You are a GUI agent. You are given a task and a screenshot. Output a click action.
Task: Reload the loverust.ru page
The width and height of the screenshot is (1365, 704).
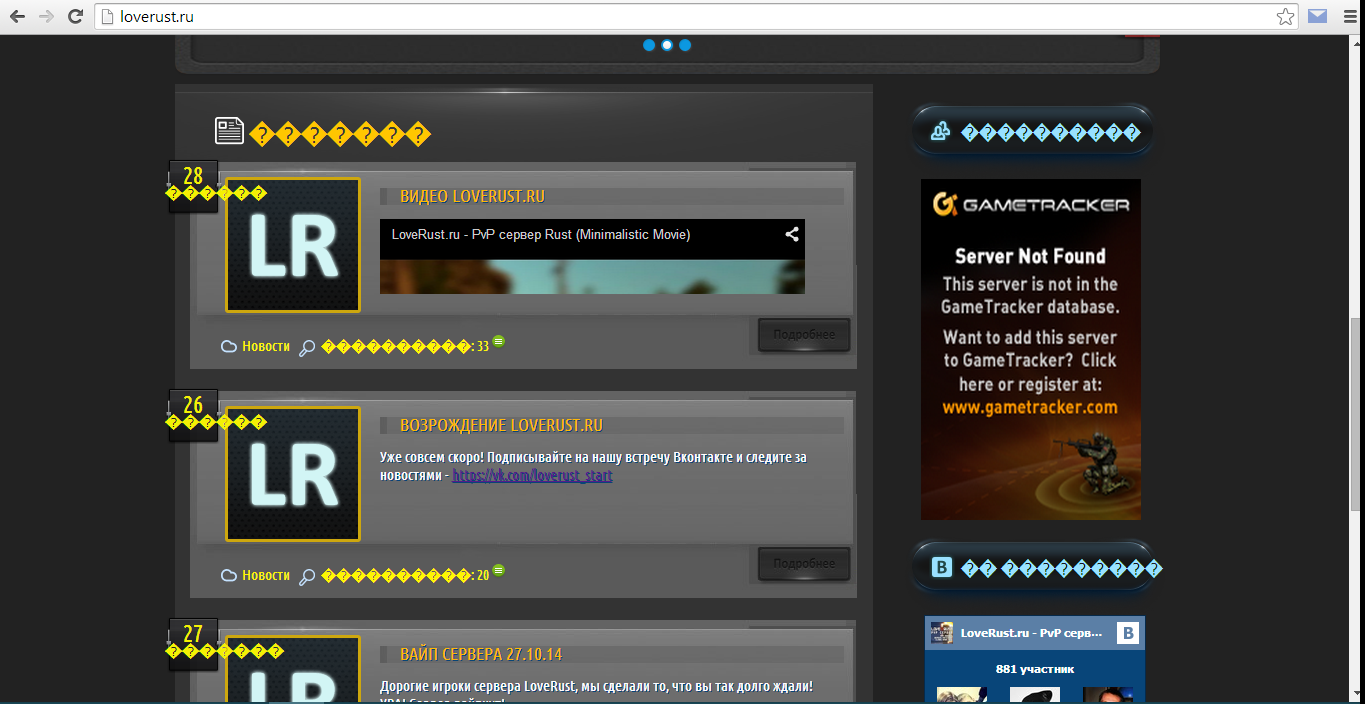(75, 16)
